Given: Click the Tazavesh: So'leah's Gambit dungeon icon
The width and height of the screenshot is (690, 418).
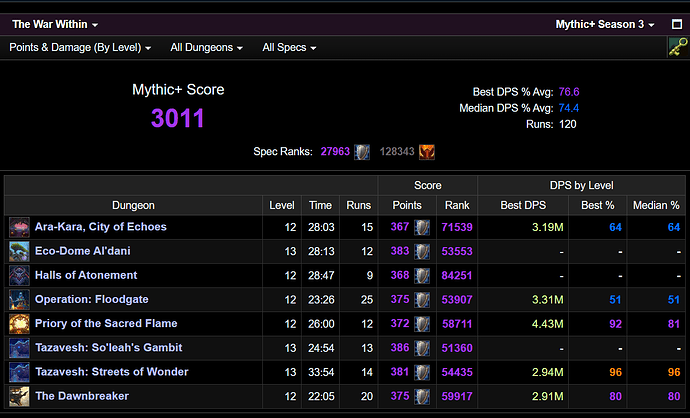Looking at the screenshot, I should (19, 348).
